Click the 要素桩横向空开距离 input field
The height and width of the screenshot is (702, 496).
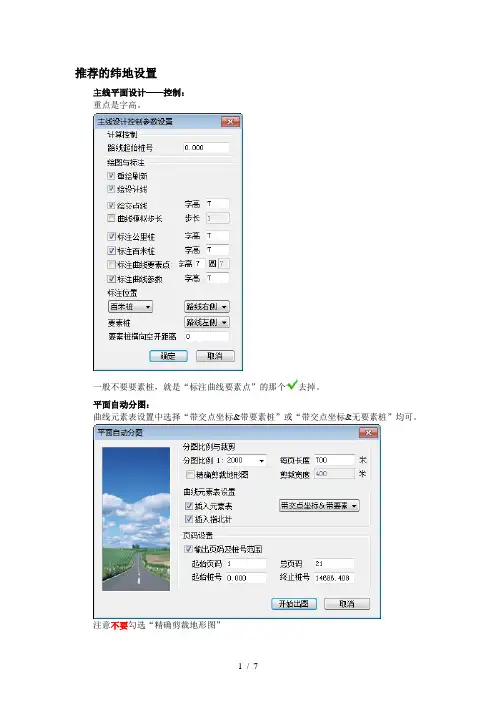click(x=206, y=336)
